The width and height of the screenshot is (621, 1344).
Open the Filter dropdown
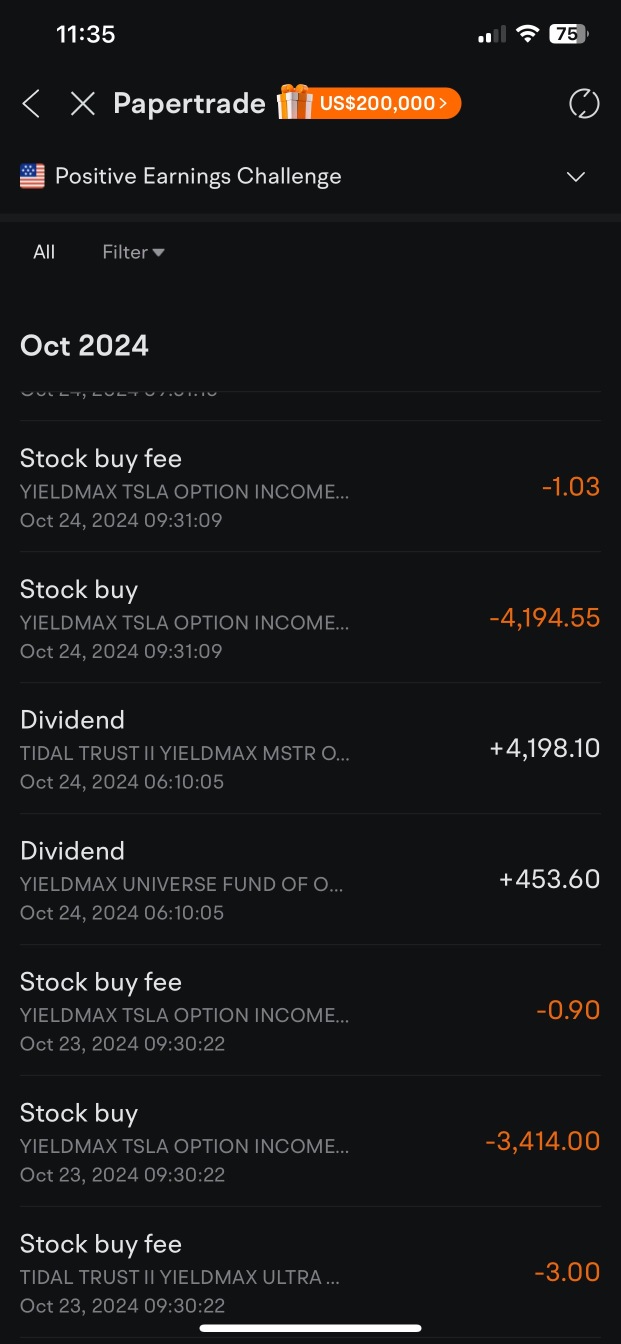click(132, 252)
